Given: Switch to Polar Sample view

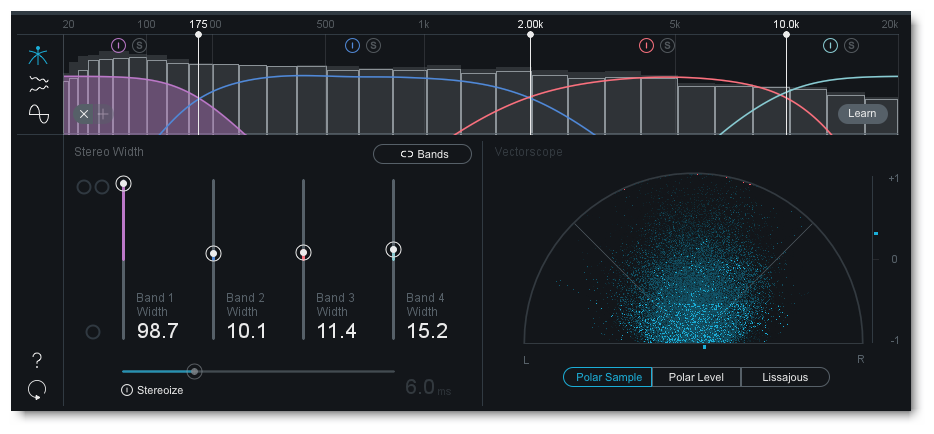Looking at the screenshot, I should [608, 377].
